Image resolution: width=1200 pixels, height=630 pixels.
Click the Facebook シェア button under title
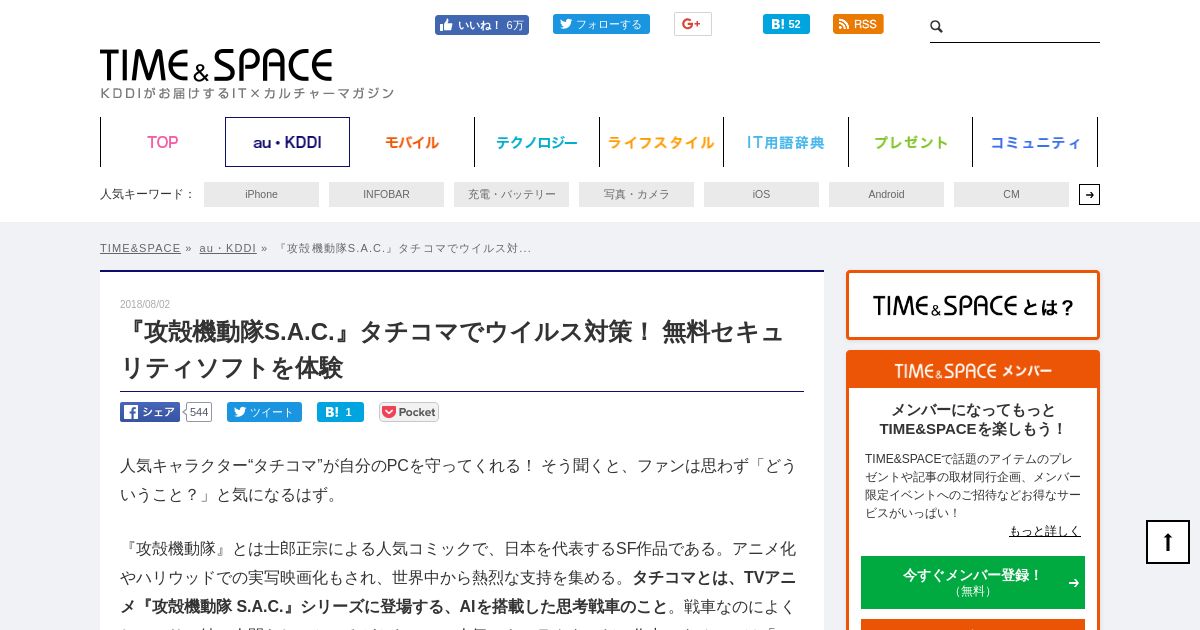150,412
